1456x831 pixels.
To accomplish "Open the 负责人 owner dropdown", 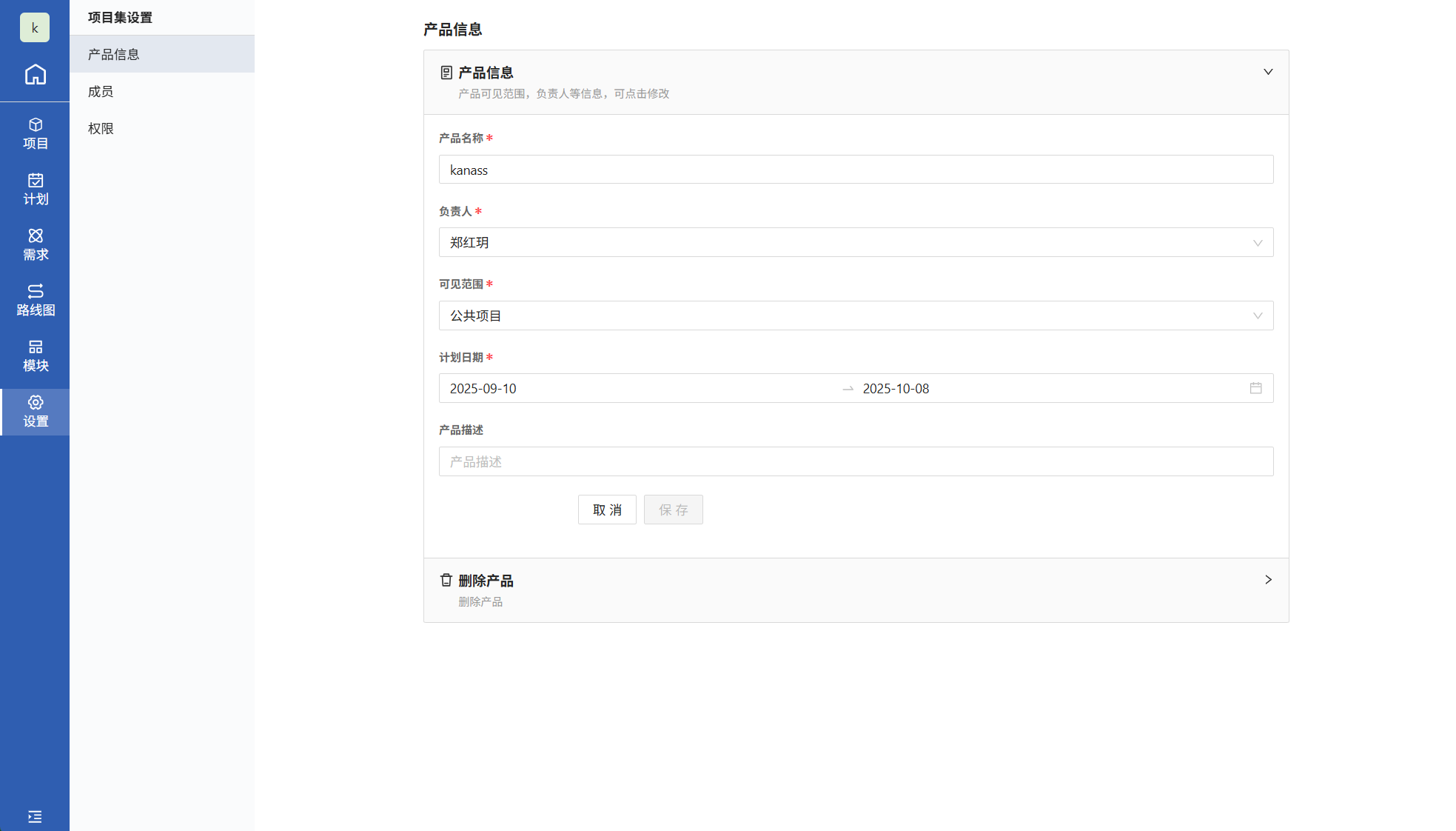I will (x=856, y=242).
